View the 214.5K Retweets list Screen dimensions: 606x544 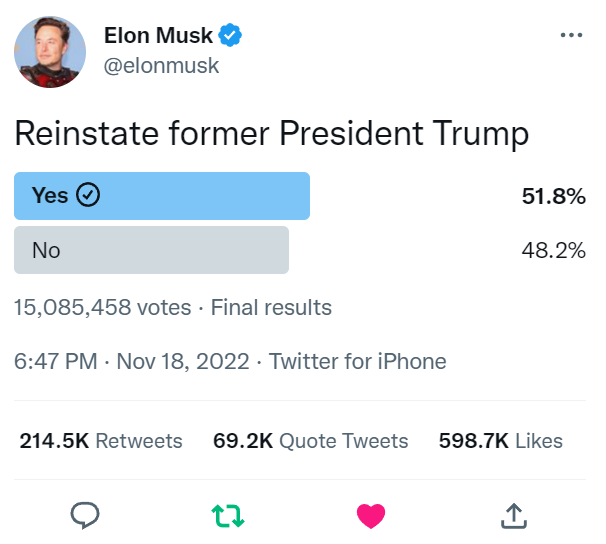(101, 441)
